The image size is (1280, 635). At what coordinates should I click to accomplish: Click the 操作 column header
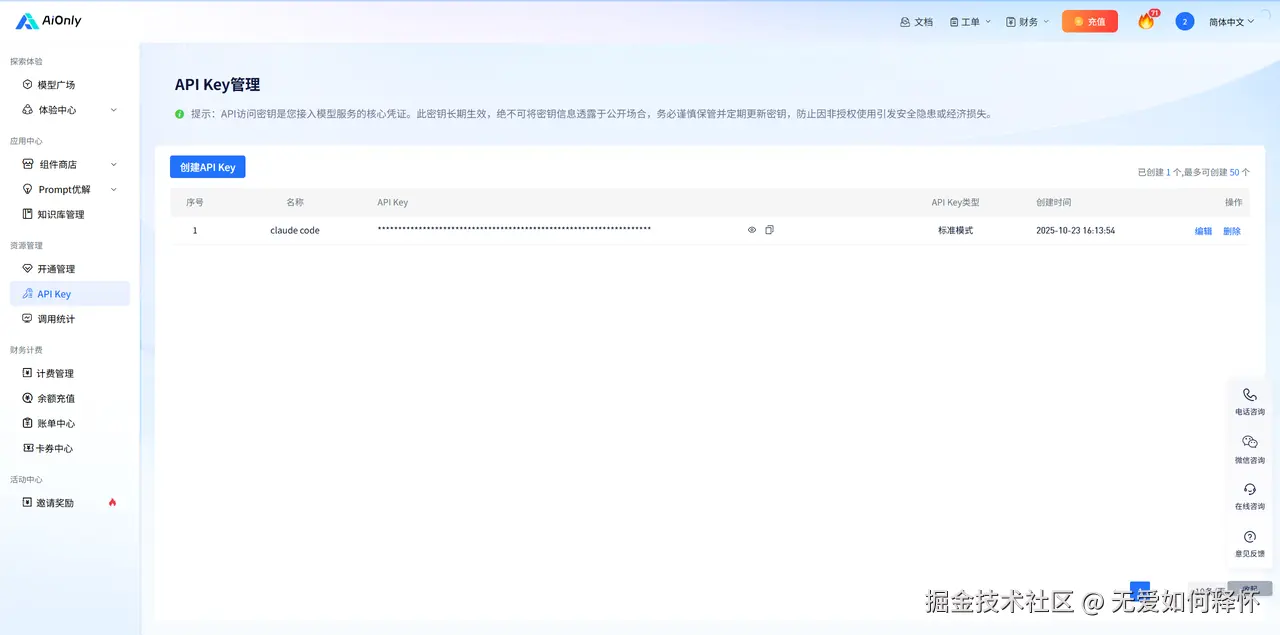1233,202
